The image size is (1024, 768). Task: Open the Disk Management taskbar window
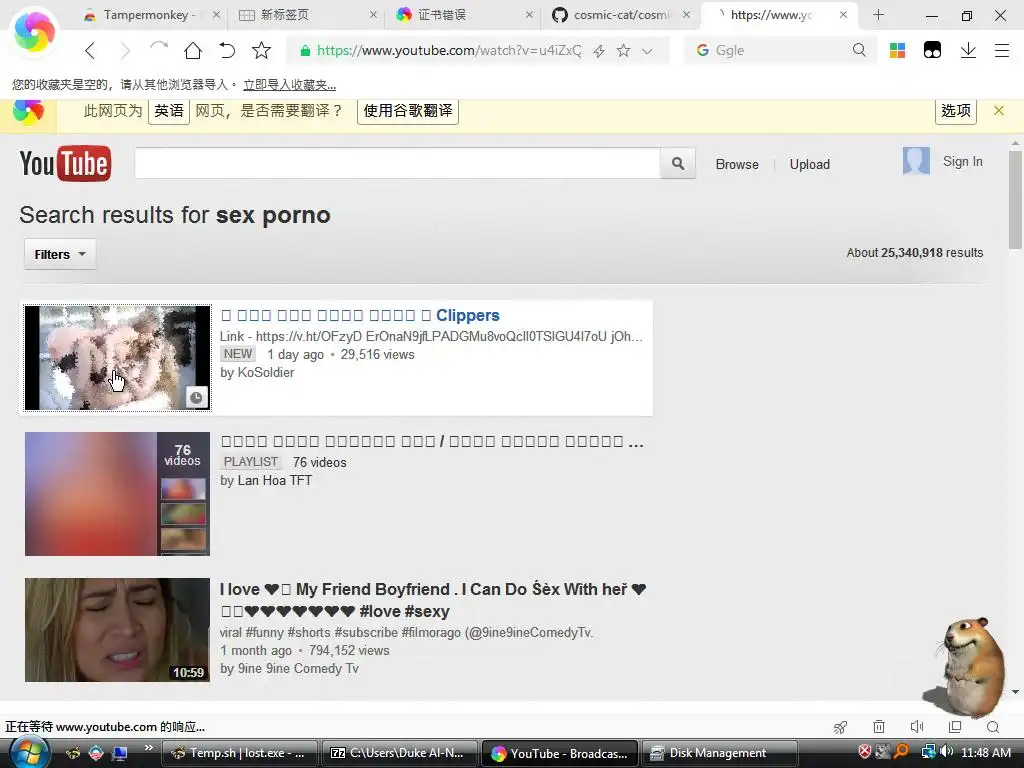click(x=720, y=753)
